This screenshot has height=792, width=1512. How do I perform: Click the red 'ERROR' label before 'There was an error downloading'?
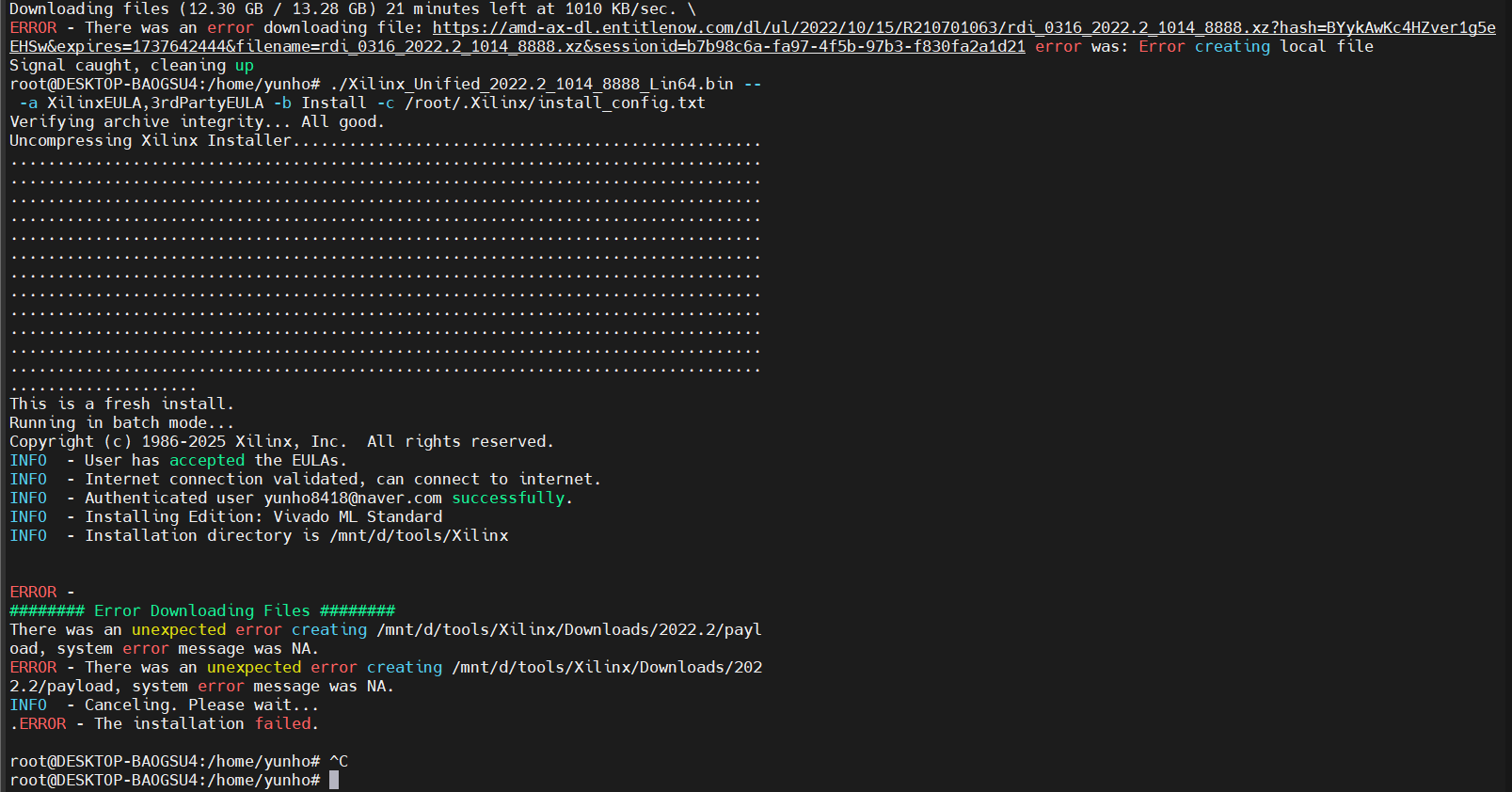[33, 27]
